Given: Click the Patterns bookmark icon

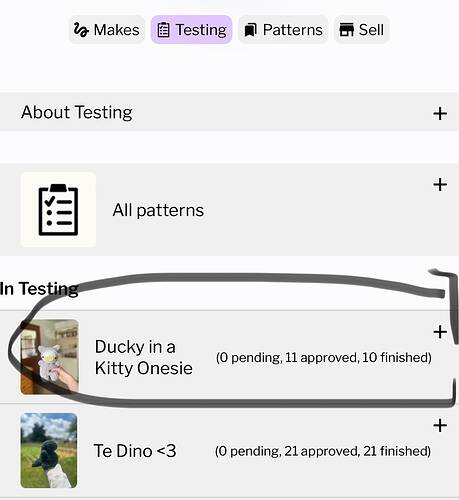Looking at the screenshot, I should (x=250, y=30).
